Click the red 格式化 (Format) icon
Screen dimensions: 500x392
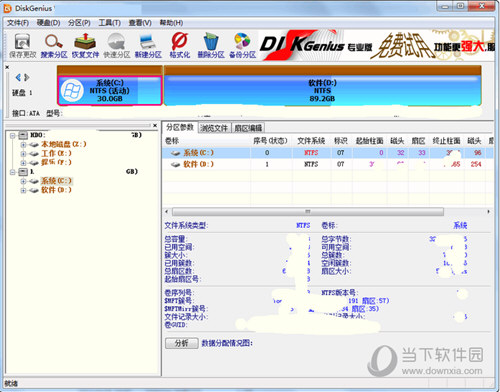(x=180, y=46)
